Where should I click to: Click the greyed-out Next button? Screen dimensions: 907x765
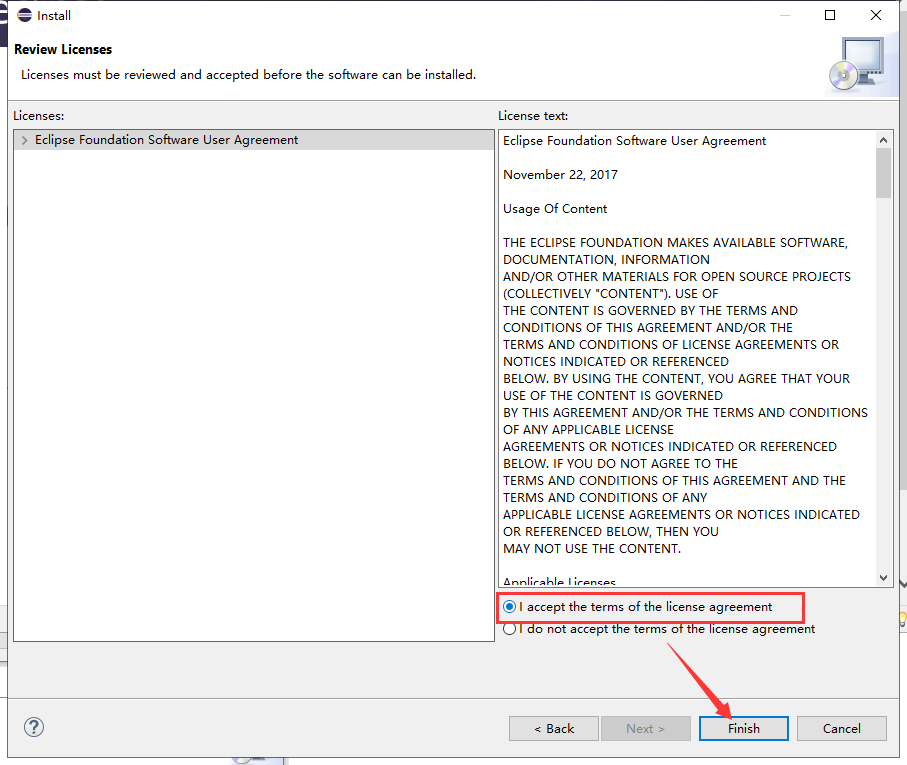point(645,728)
